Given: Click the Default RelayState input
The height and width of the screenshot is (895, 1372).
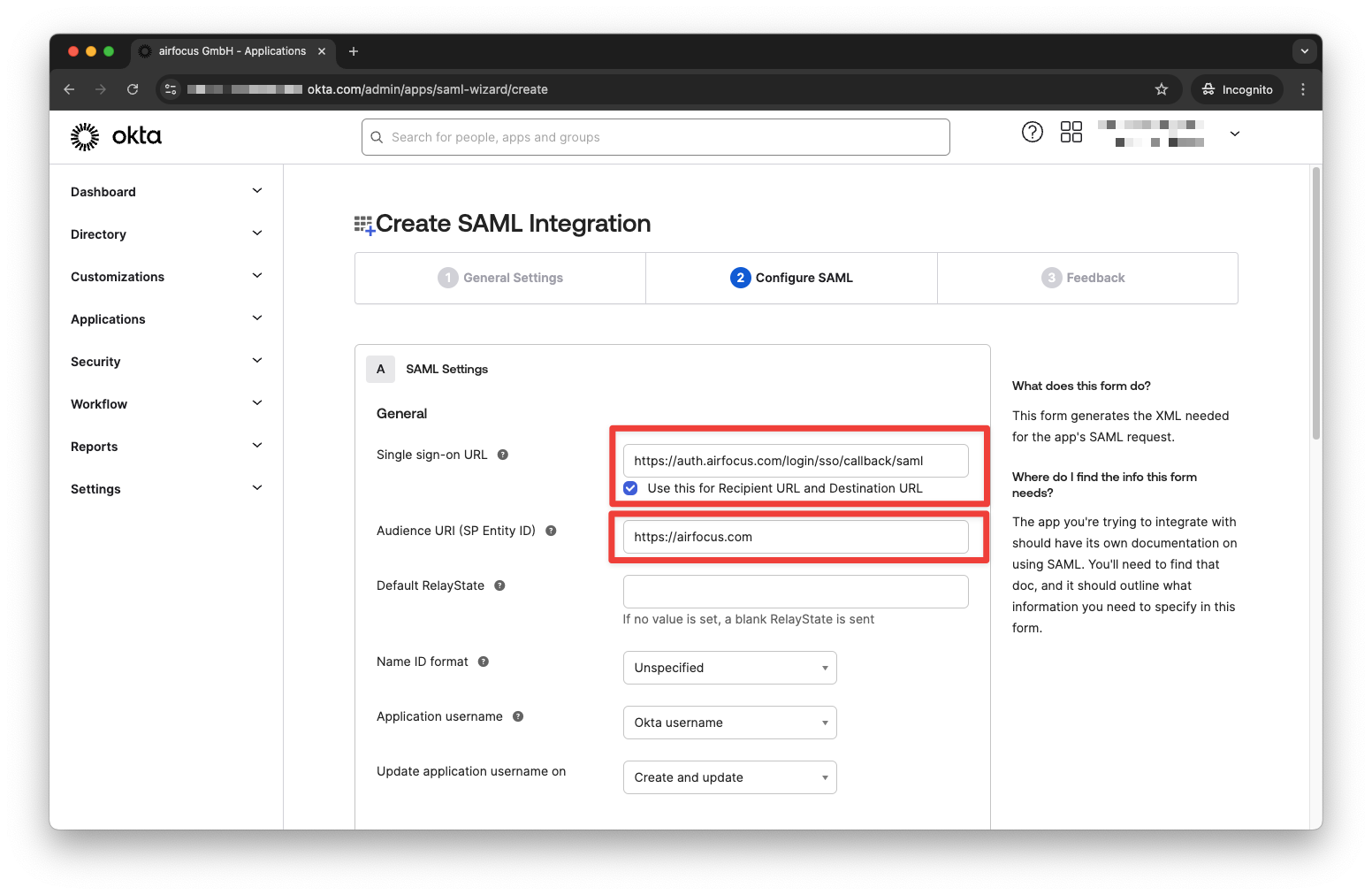Looking at the screenshot, I should (x=796, y=592).
